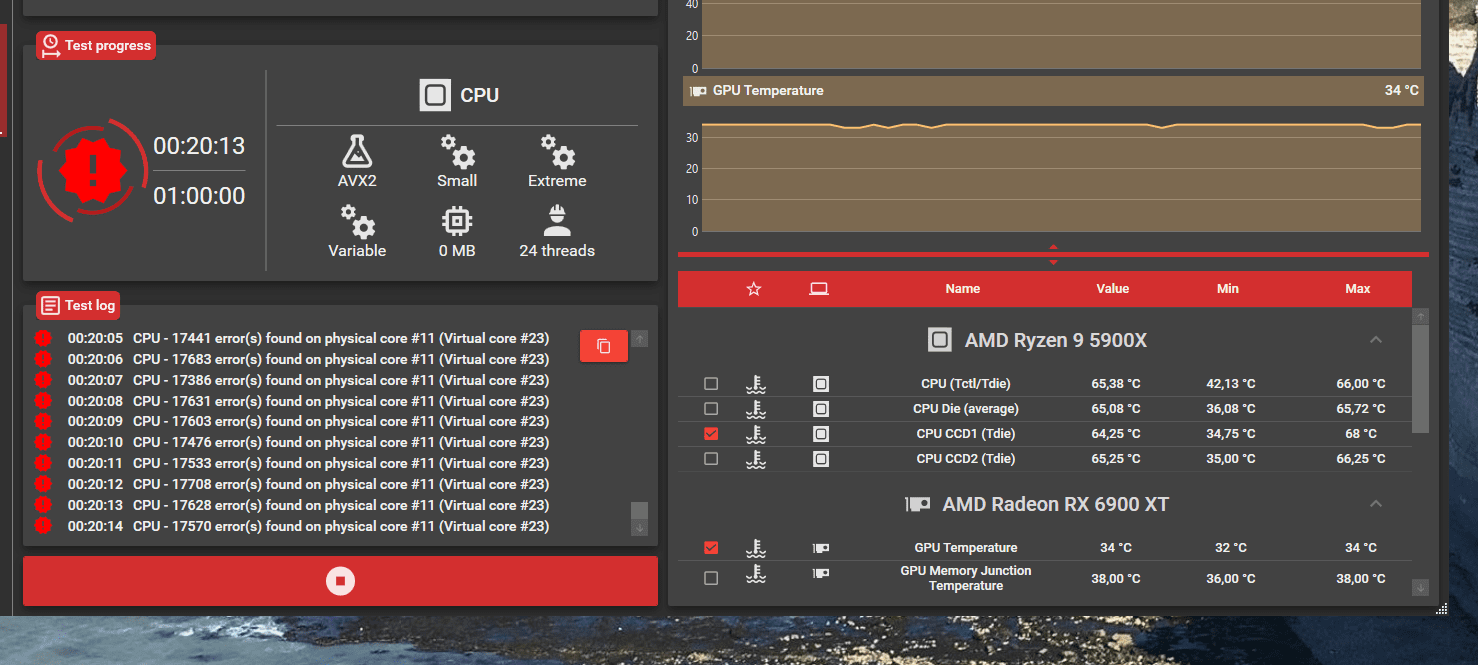Viewport: 1478px width, 665px height.
Task: Click the error icon for log entry 00:20:14
Action: tap(43, 526)
